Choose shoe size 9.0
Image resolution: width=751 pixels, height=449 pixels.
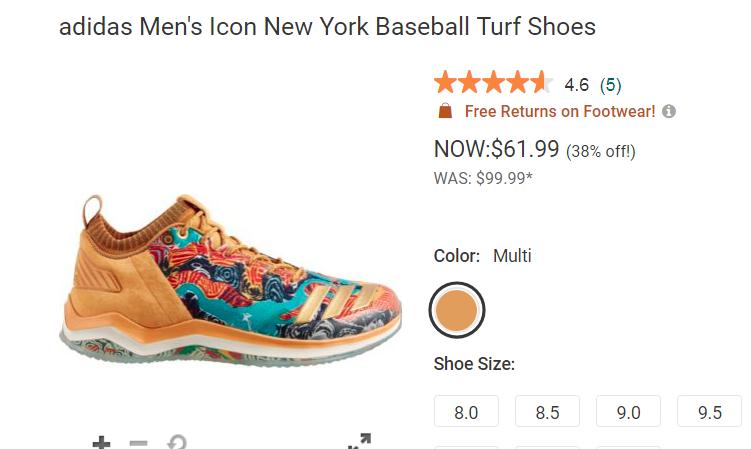pyautogui.click(x=629, y=412)
